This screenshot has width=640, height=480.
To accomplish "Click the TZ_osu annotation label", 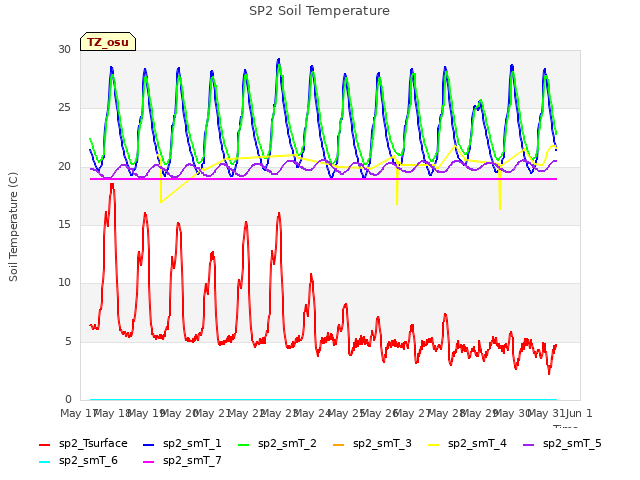I will 108,42.
